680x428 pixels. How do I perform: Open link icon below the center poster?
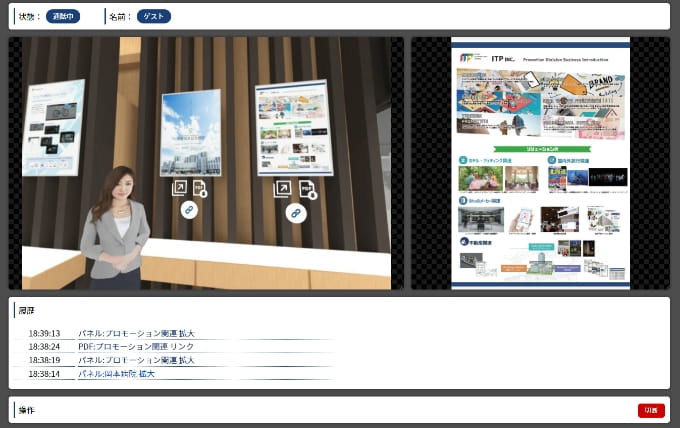coord(189,210)
